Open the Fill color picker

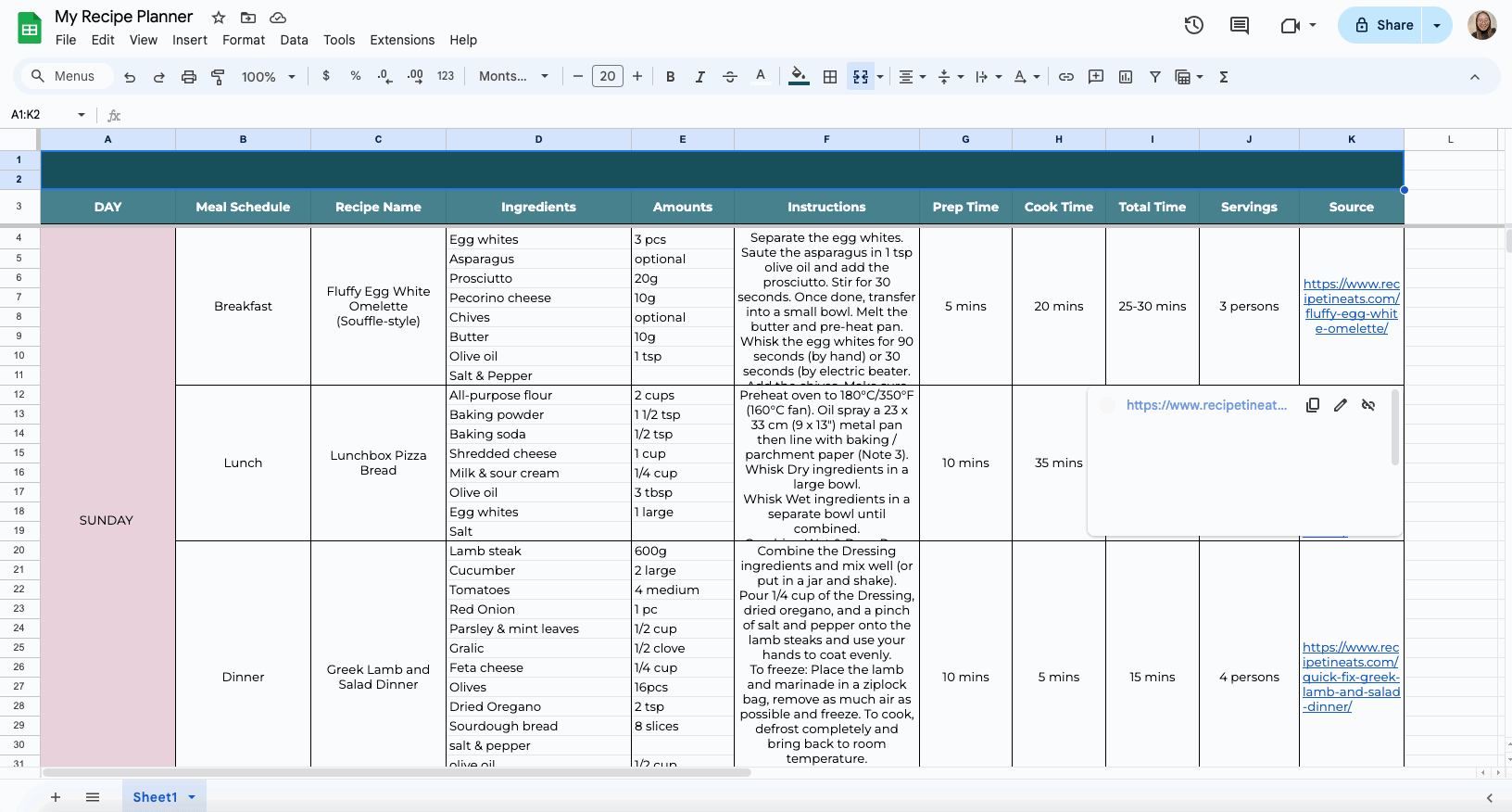[799, 77]
